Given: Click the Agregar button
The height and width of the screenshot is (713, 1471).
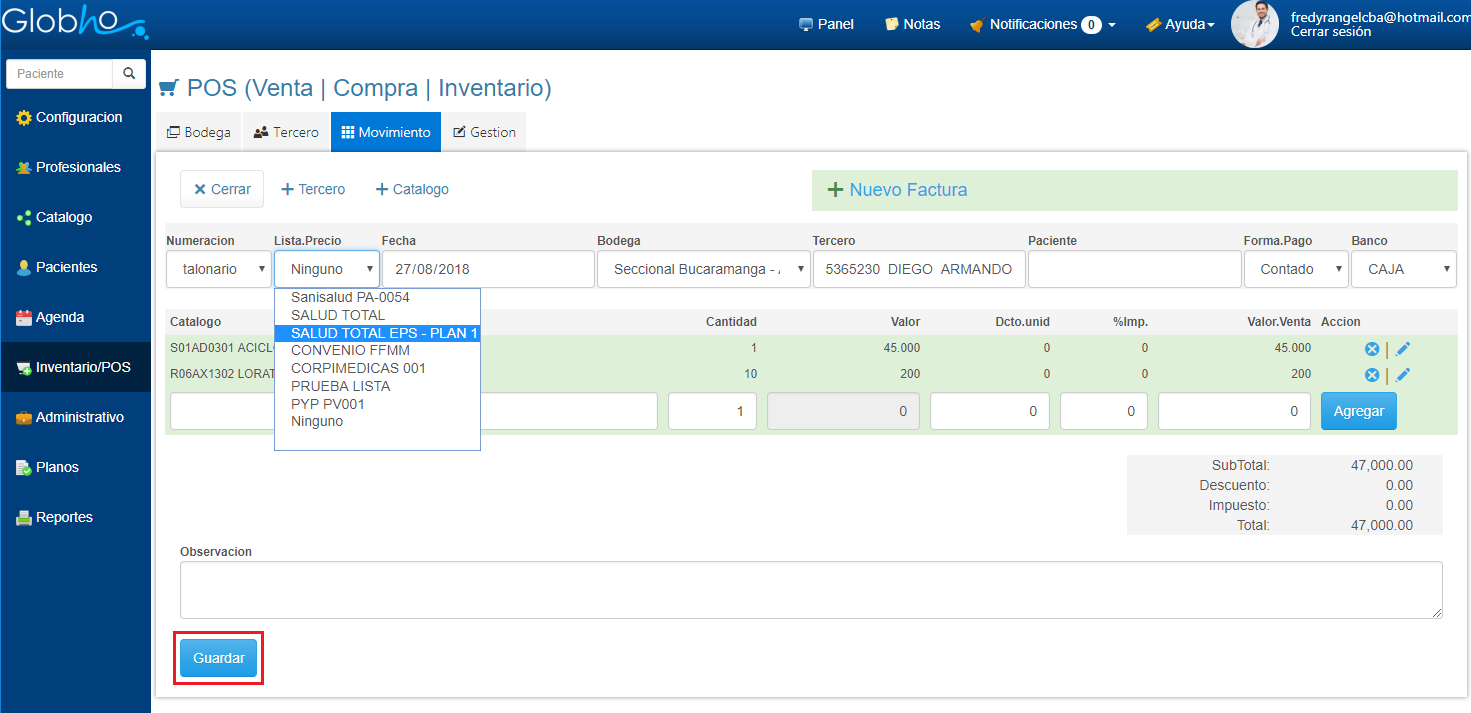Looking at the screenshot, I should coord(1358,411).
